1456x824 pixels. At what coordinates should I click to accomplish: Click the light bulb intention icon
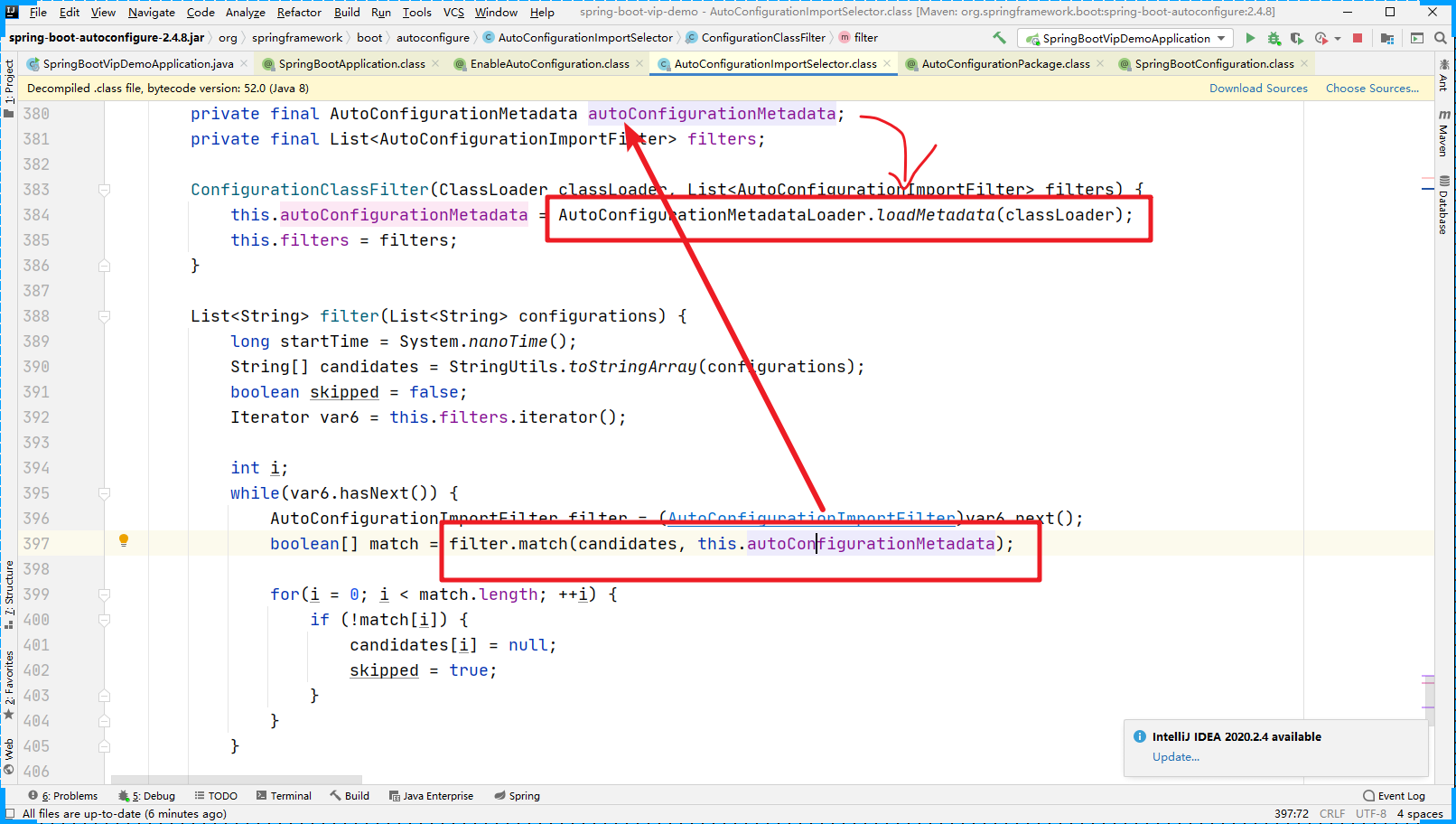[x=124, y=540]
